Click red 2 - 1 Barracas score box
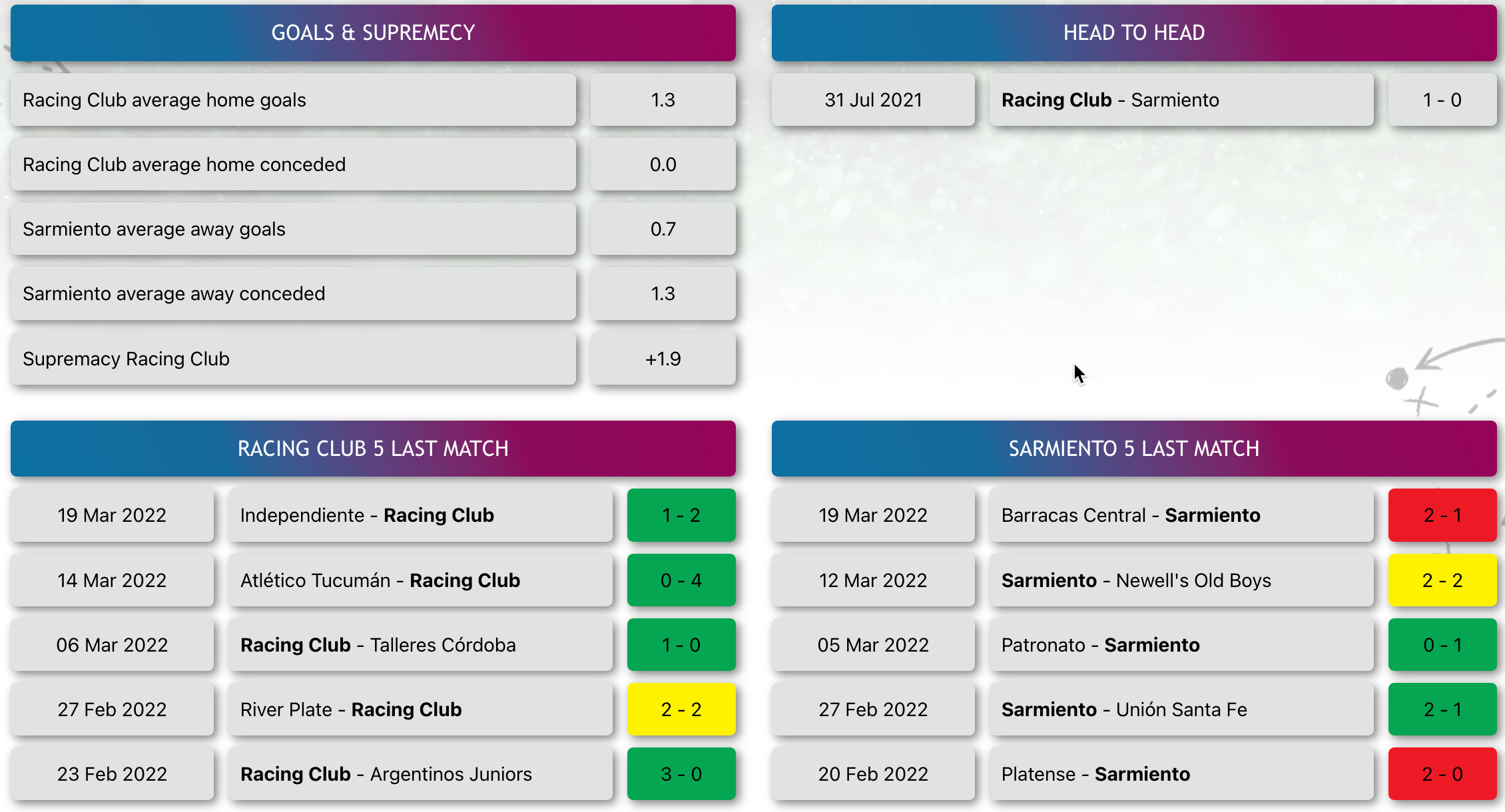1505x812 pixels. 1442,515
